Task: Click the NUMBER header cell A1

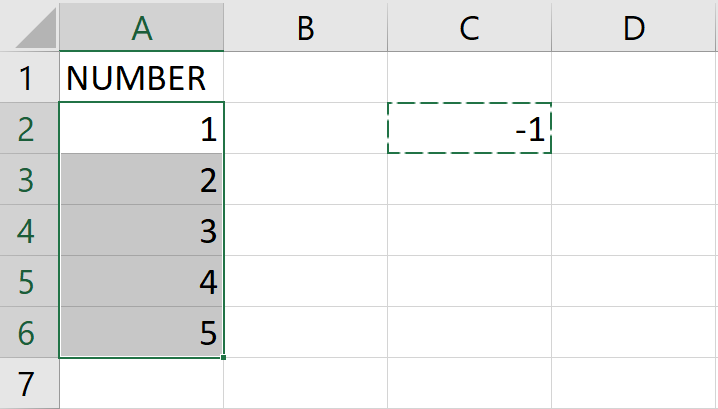Action: coord(141,77)
